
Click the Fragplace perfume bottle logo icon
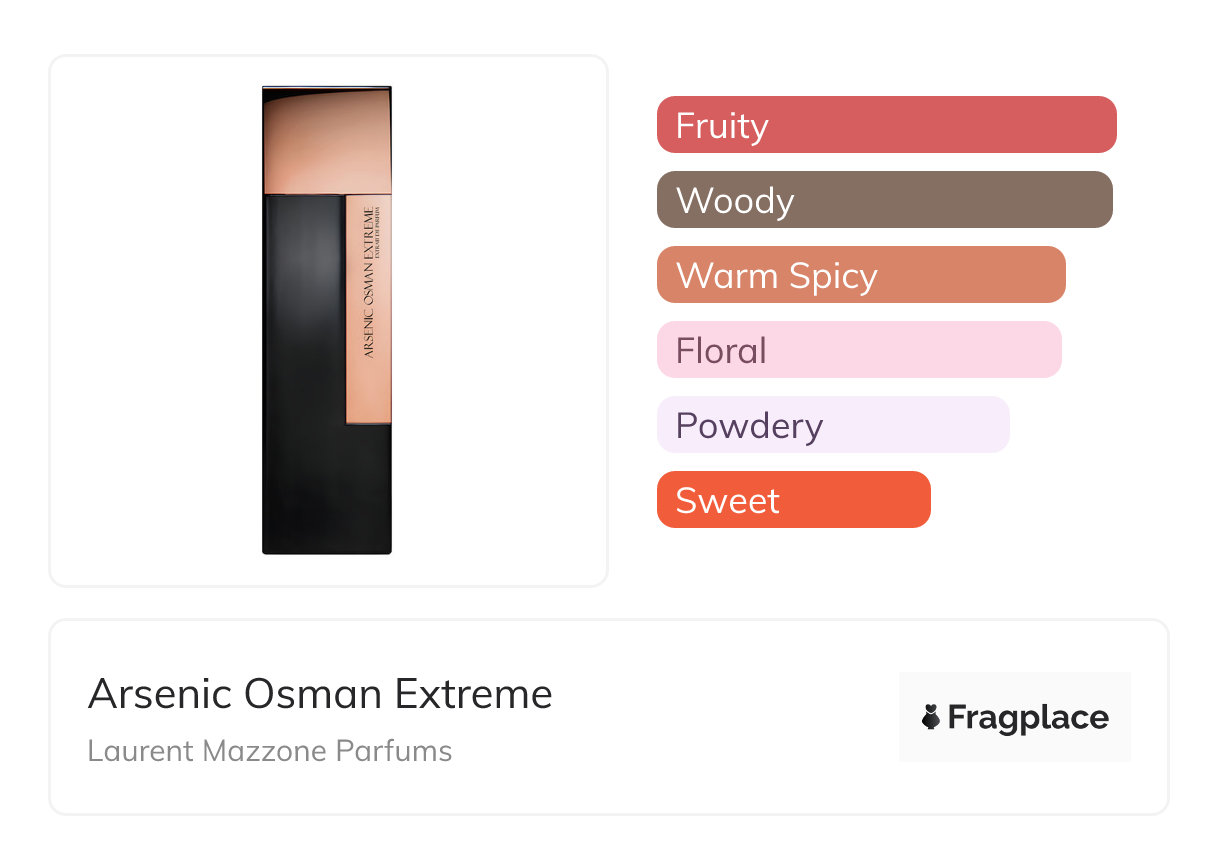click(x=931, y=717)
